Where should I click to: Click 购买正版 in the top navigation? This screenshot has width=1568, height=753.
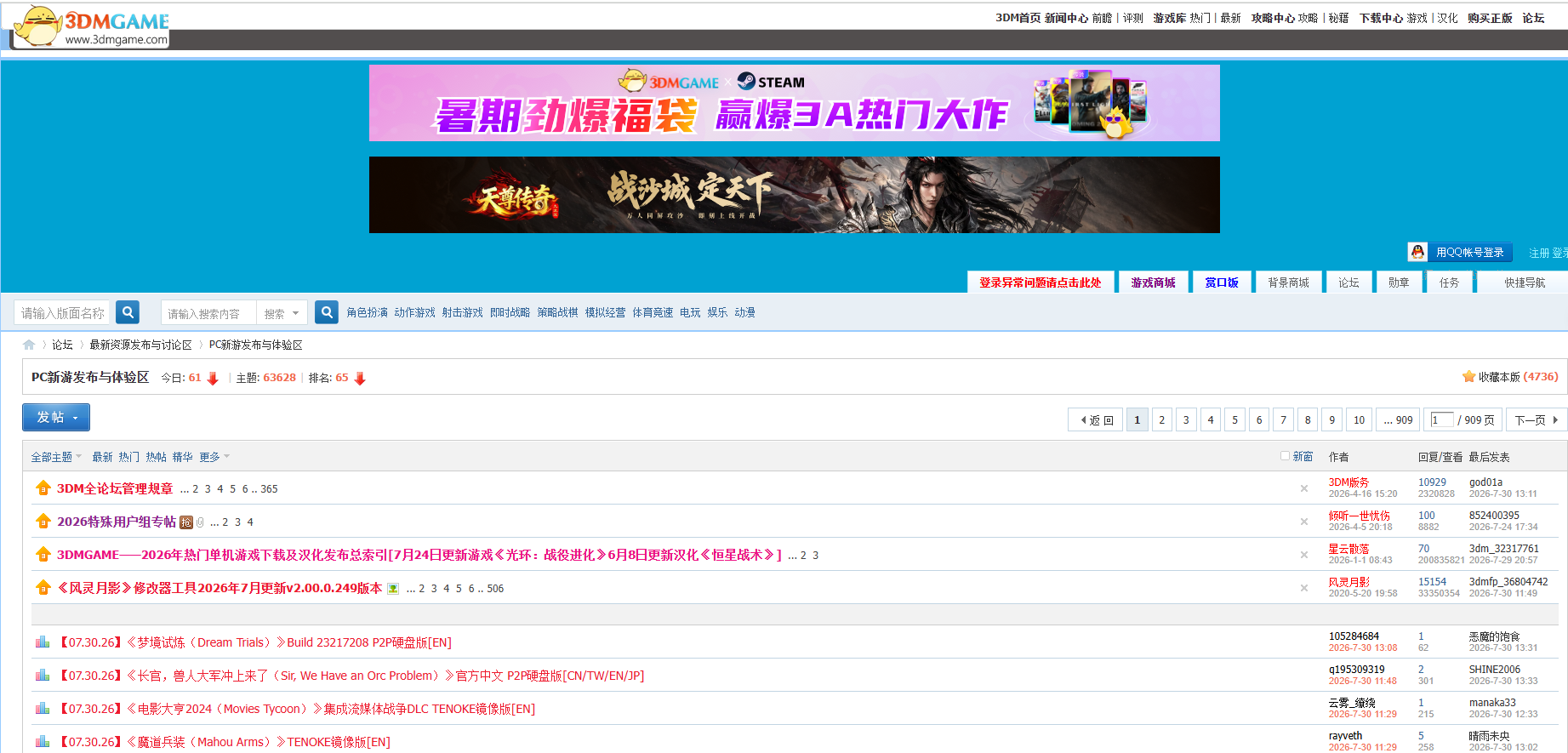(x=1489, y=18)
